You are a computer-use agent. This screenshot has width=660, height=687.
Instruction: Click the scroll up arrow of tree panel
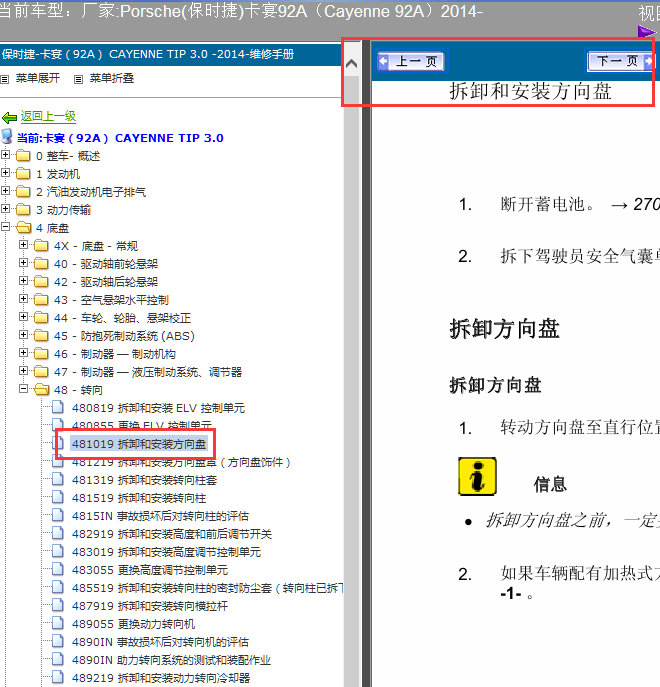tap(351, 64)
